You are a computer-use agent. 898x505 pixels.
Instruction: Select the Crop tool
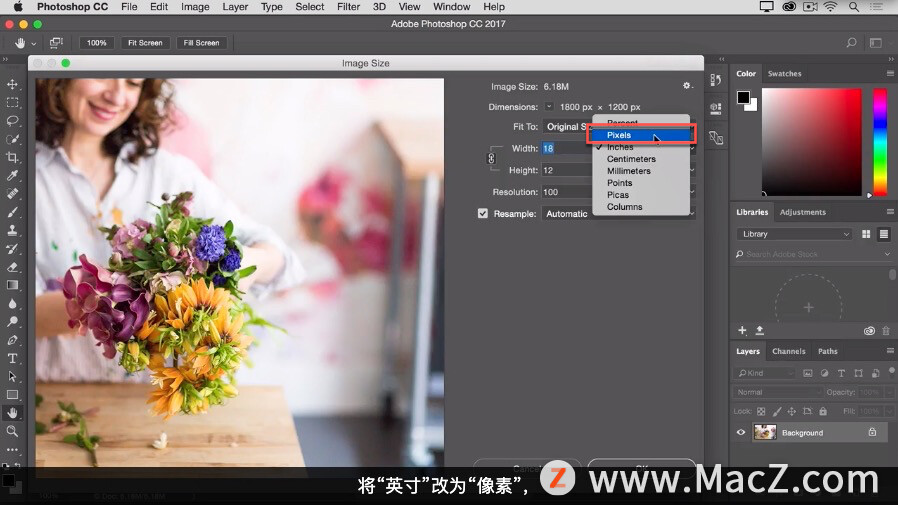point(12,157)
